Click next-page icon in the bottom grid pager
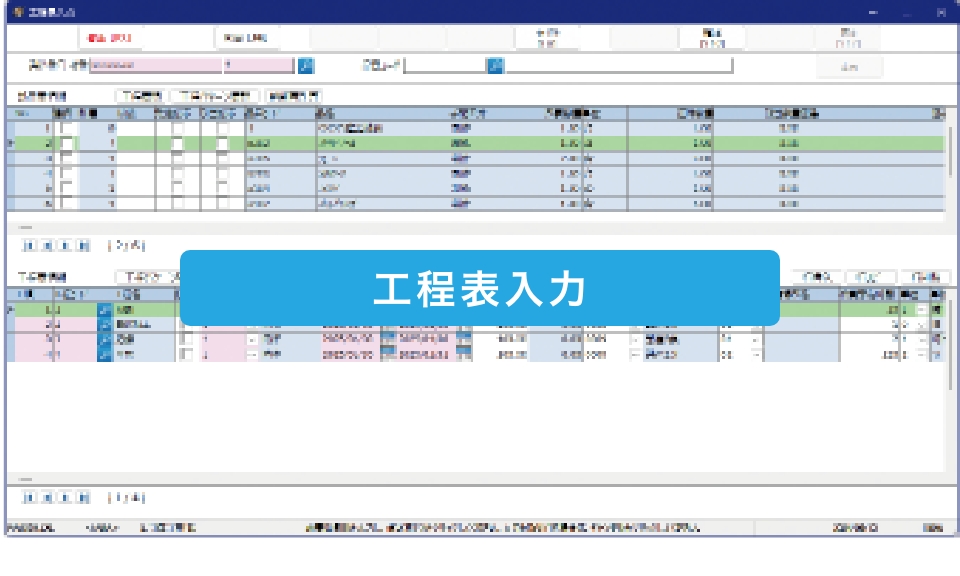The height and width of the screenshot is (576, 960). coord(65,497)
